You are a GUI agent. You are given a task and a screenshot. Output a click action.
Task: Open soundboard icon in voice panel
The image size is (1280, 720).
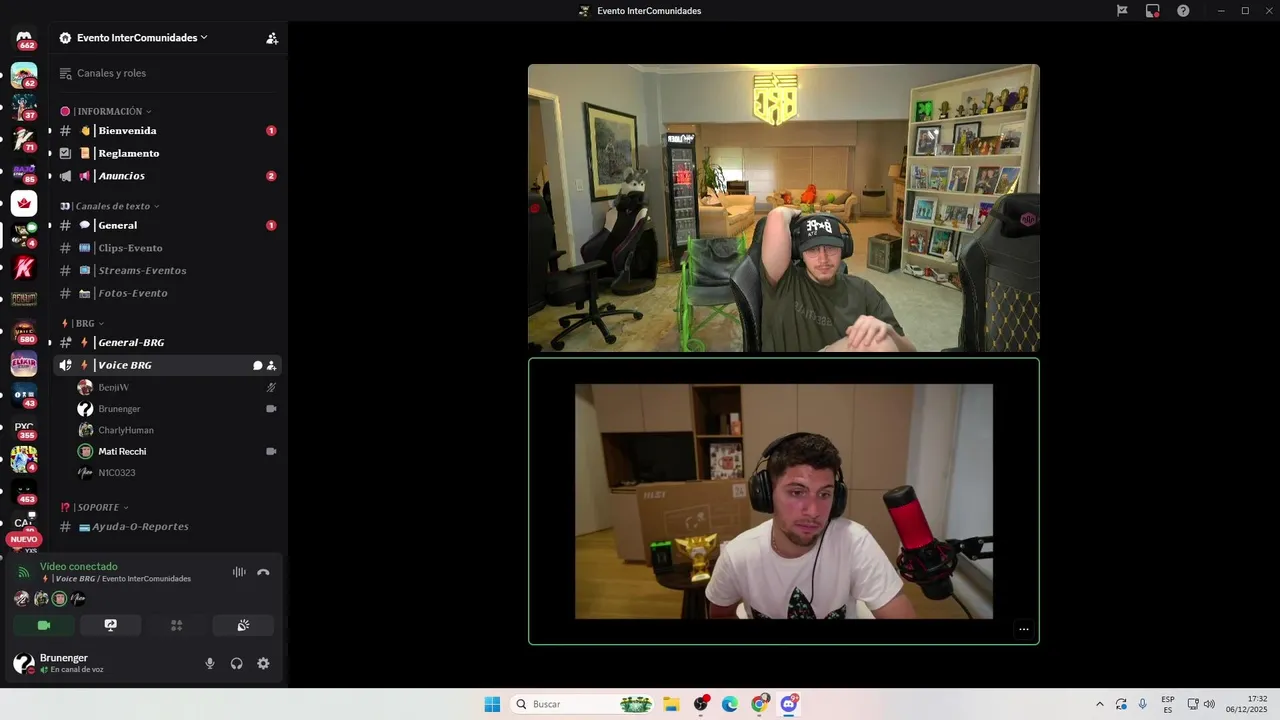pyautogui.click(x=243, y=625)
